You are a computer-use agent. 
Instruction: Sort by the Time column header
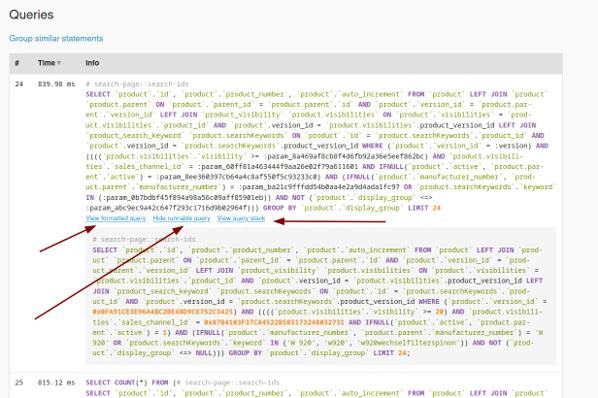[49, 63]
